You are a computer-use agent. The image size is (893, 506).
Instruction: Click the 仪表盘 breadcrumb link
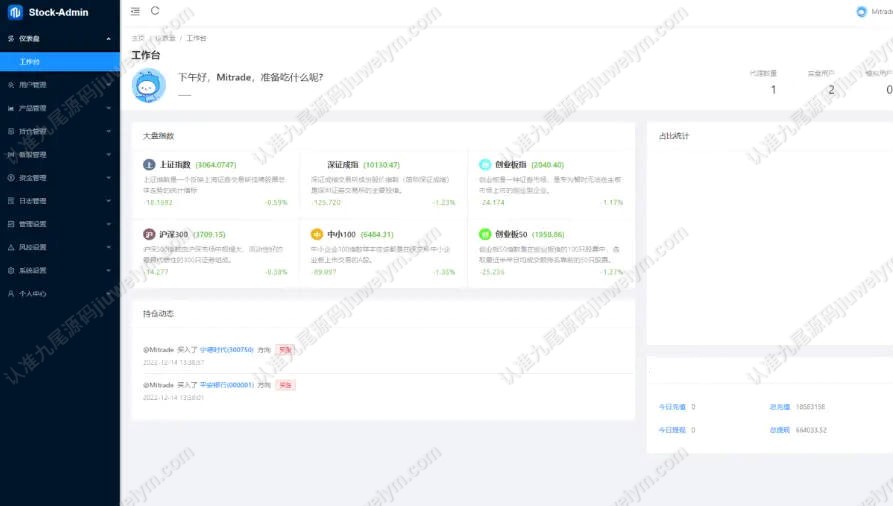tap(165, 38)
